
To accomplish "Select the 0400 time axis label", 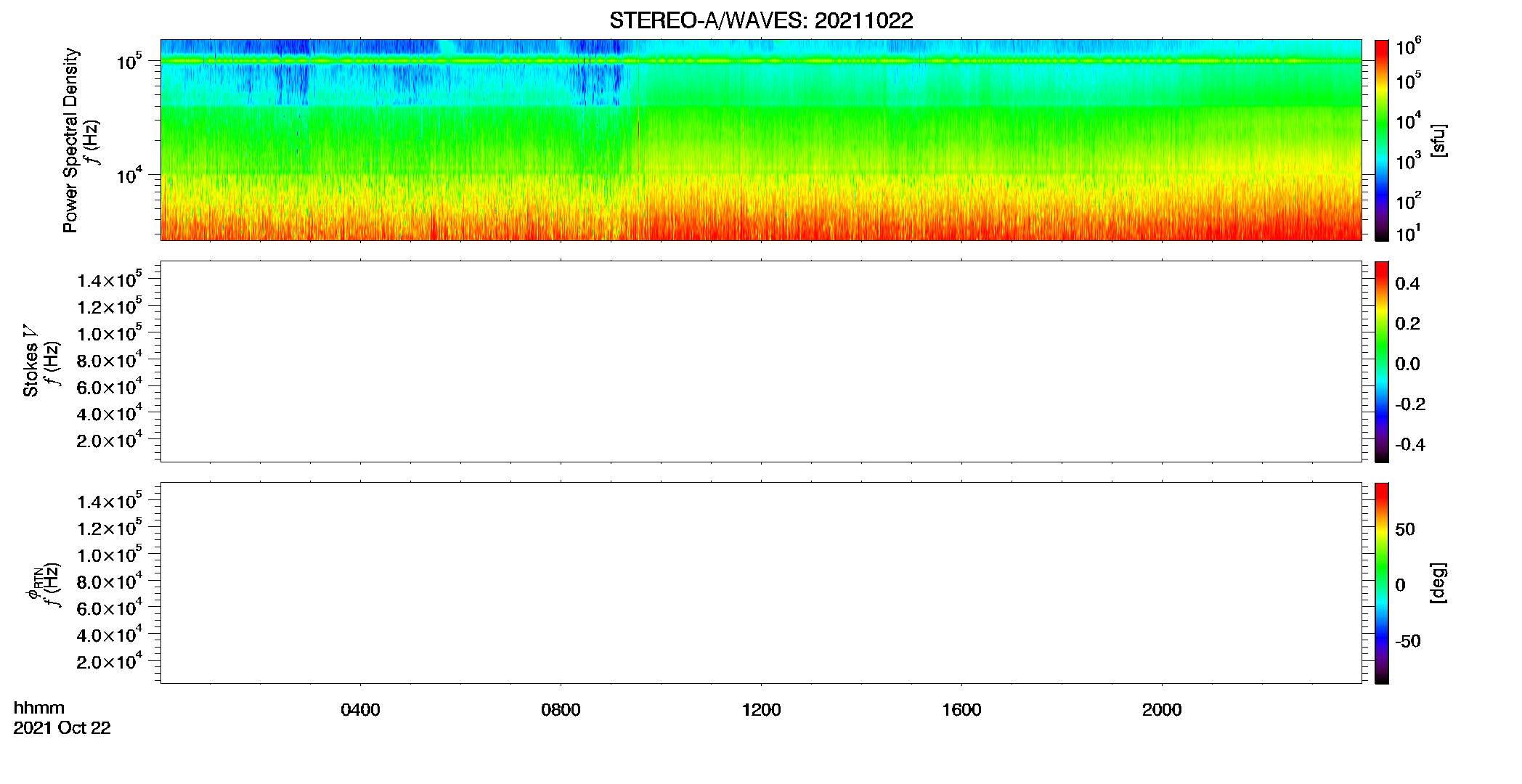I will (360, 710).
